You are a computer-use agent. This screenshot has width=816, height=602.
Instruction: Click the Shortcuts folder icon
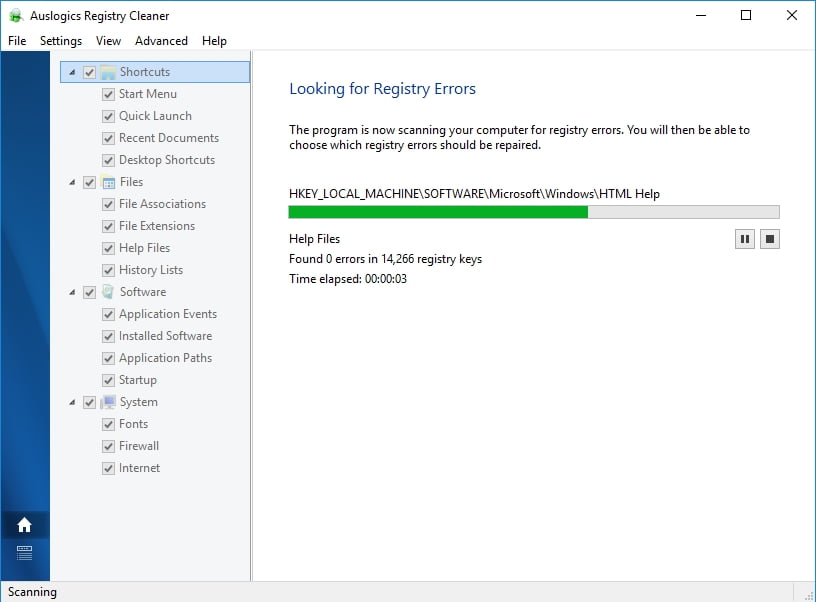108,72
